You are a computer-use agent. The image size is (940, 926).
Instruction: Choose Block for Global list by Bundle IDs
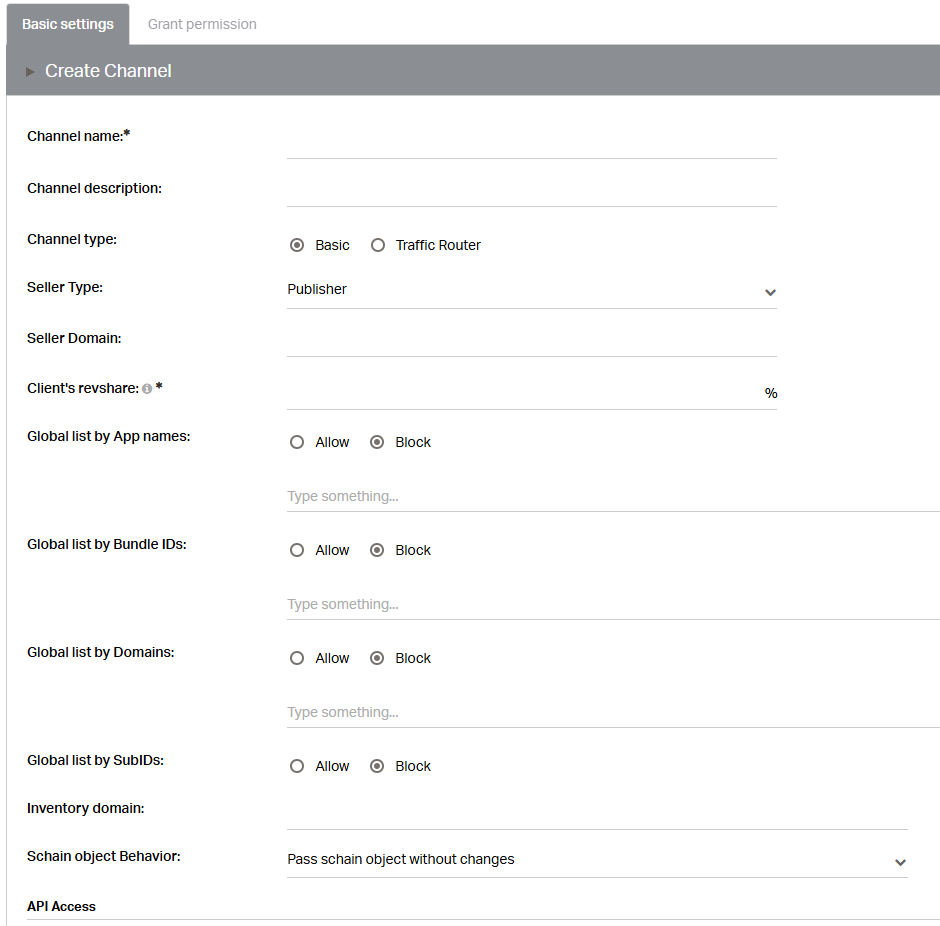377,550
